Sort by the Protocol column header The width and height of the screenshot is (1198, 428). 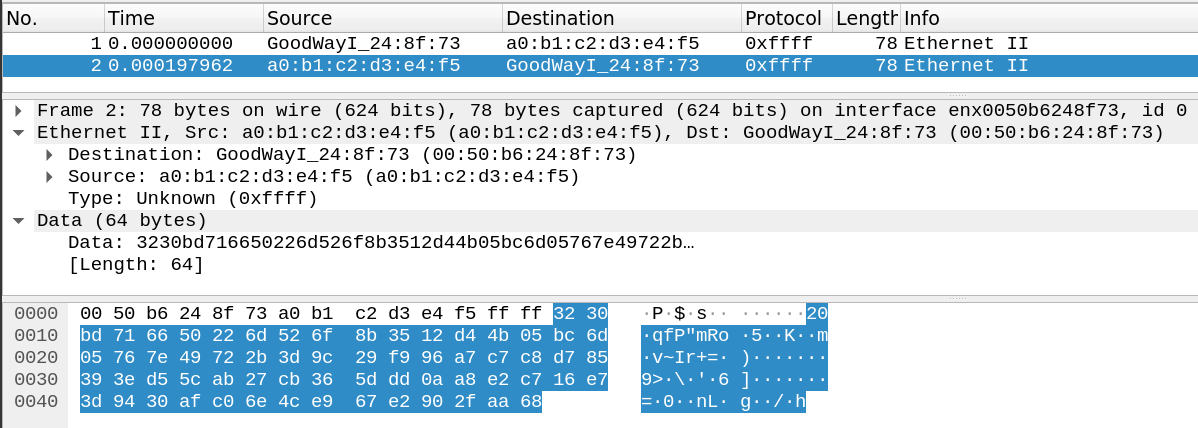pos(787,18)
